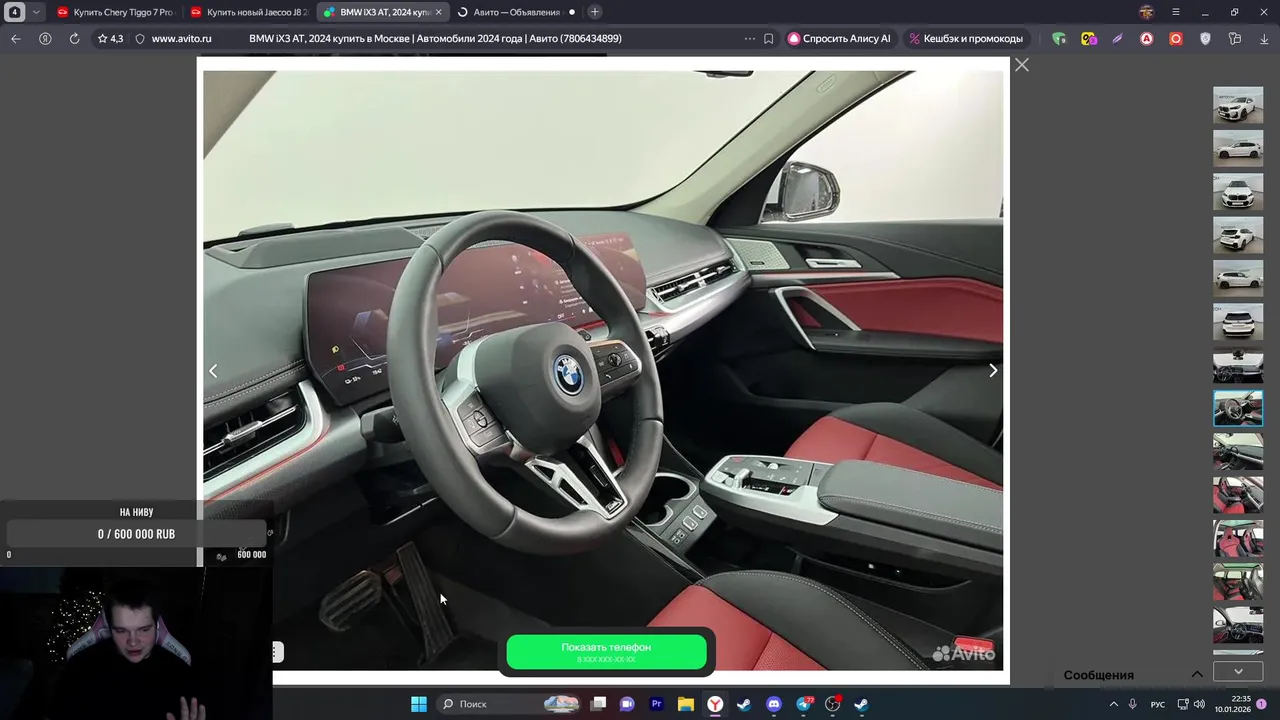Select the first thumbnail of white BMW front
Screen dimensions: 1280x720
[x=1238, y=105]
